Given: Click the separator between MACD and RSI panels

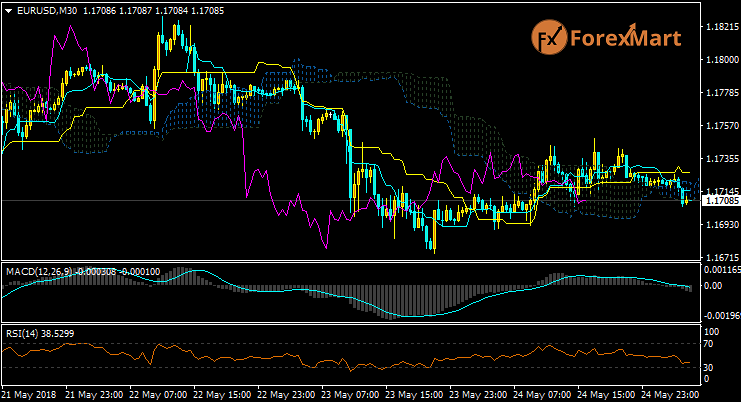Looking at the screenshot, I should click(x=350, y=323).
